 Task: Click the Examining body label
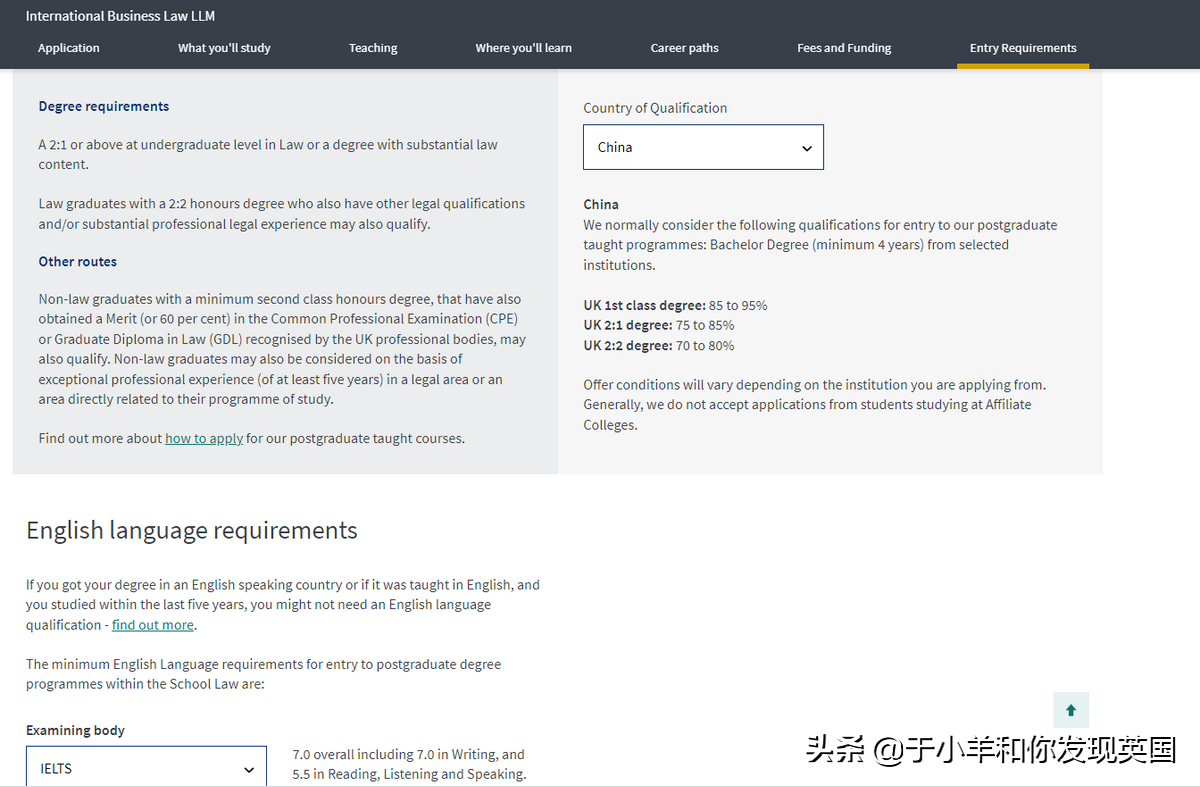(x=75, y=730)
